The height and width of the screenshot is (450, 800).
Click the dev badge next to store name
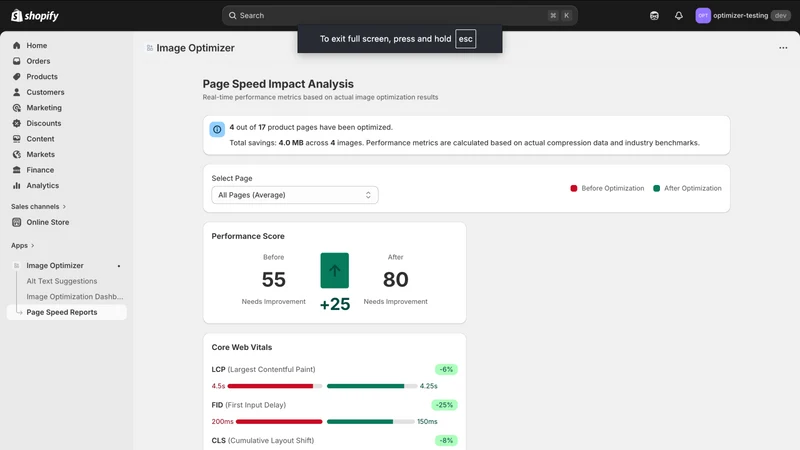[781, 16]
